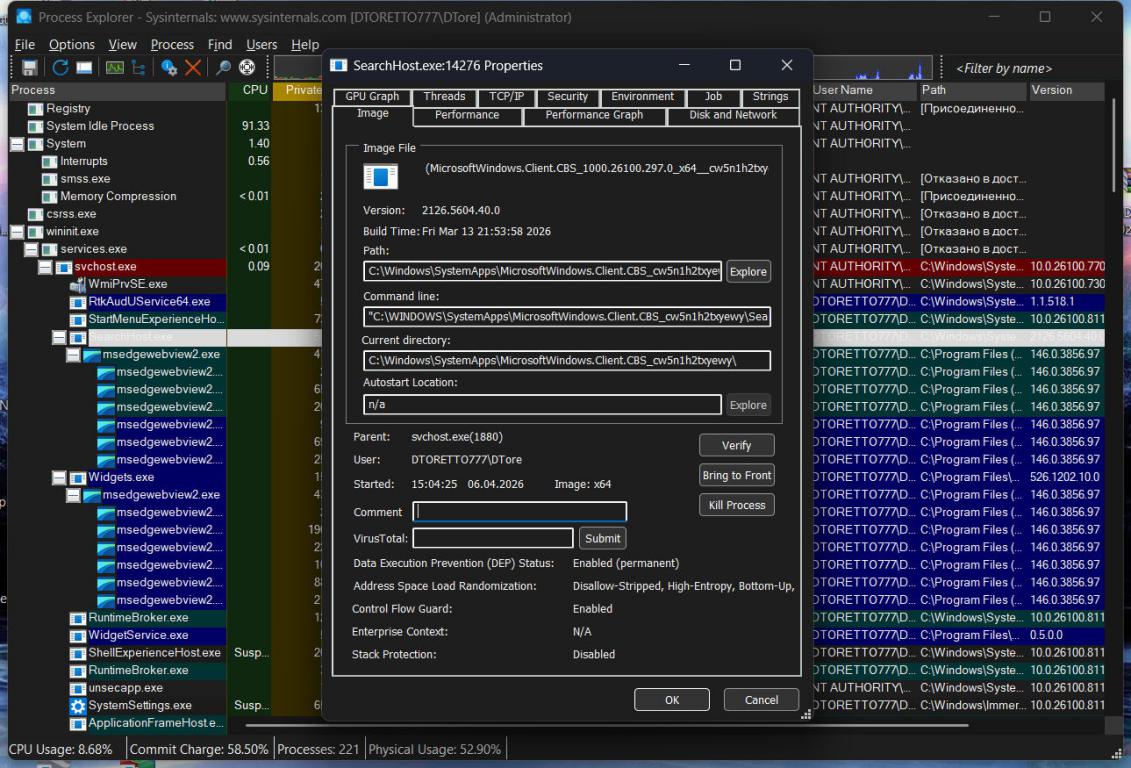Image resolution: width=1131 pixels, height=768 pixels.
Task: Click the Save floppy disk toolbar icon
Action: (x=30, y=68)
